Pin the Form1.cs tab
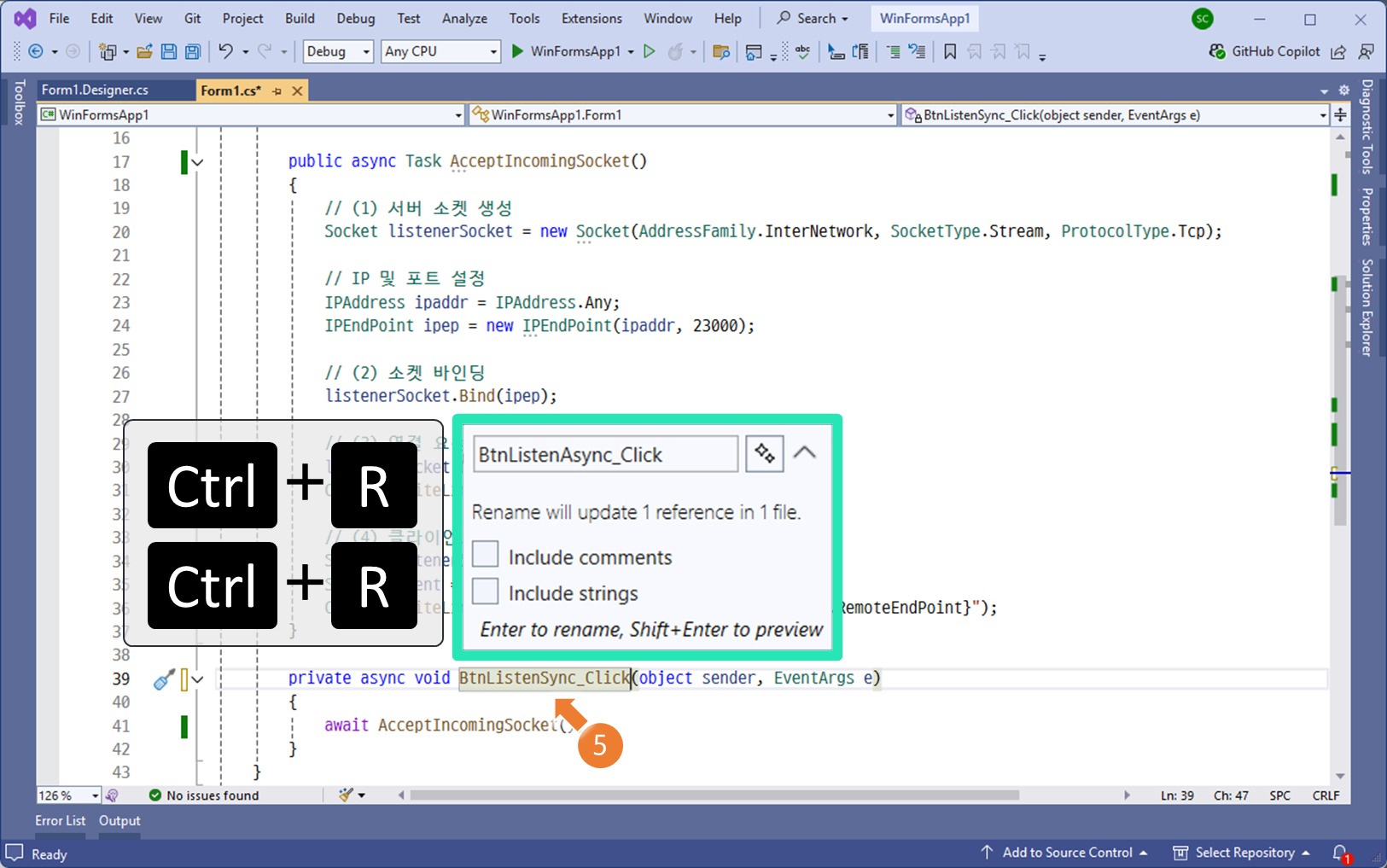The image size is (1387, 868). coord(277,90)
